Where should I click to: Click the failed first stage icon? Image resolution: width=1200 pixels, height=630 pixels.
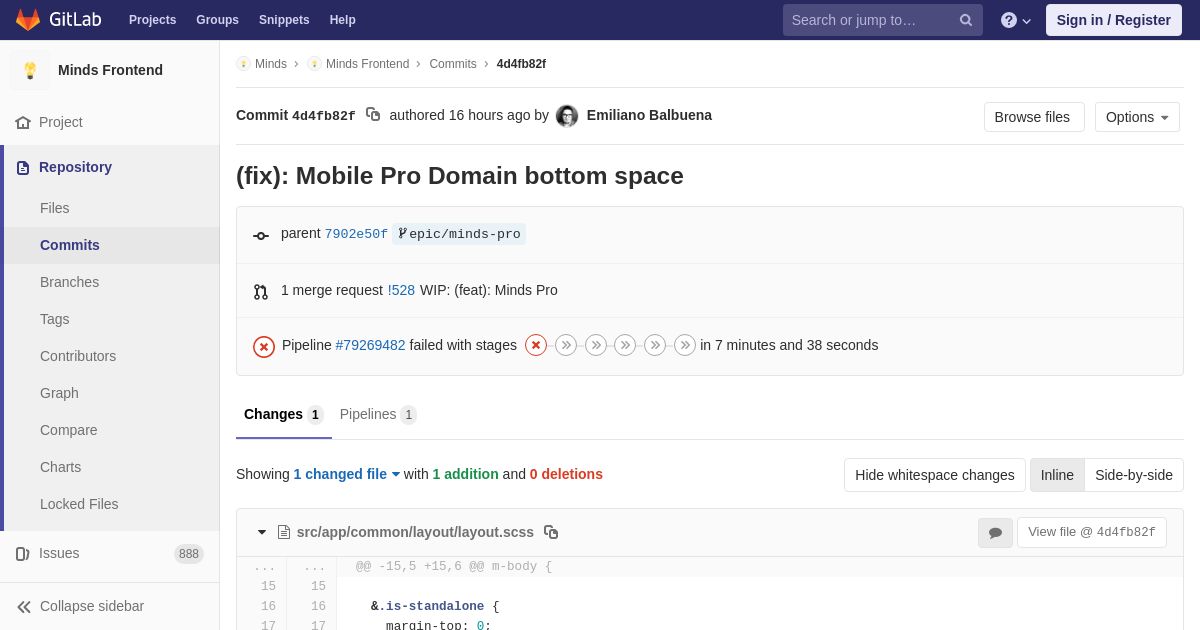[x=536, y=345]
